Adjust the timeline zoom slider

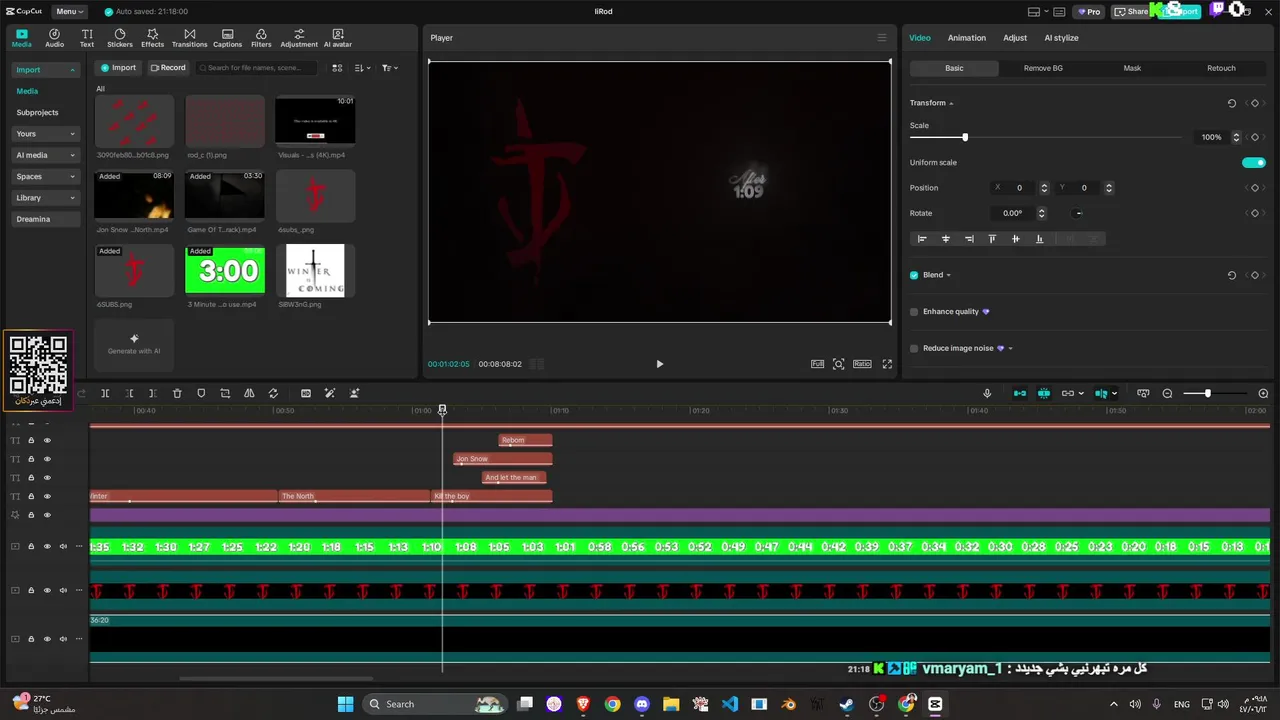1207,393
